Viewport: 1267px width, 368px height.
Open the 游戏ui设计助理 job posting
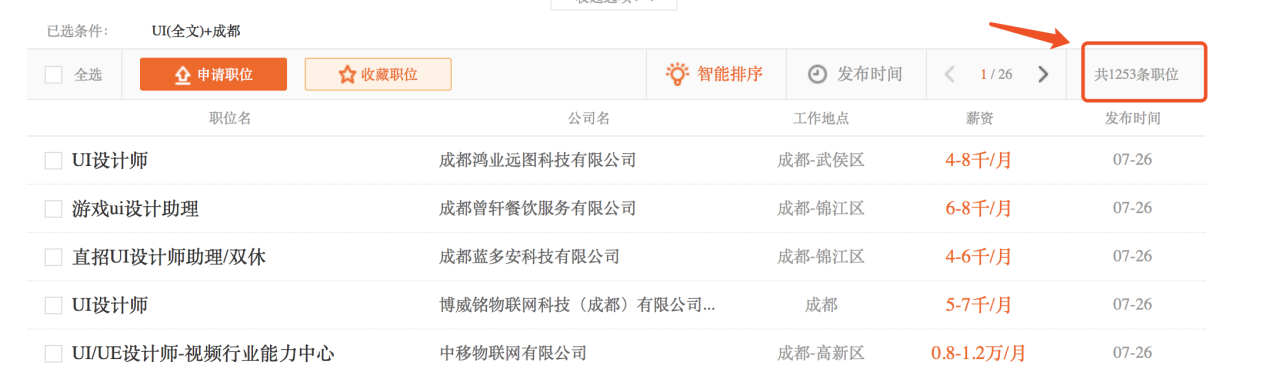pos(135,209)
